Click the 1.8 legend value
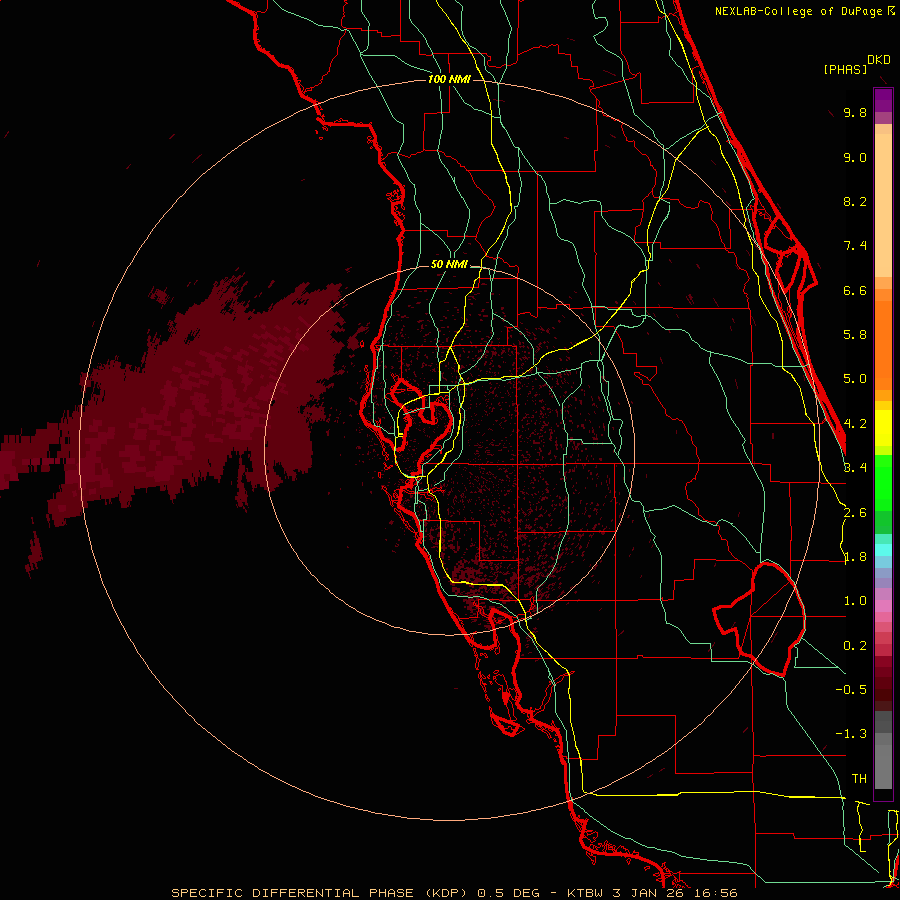 click(x=855, y=557)
